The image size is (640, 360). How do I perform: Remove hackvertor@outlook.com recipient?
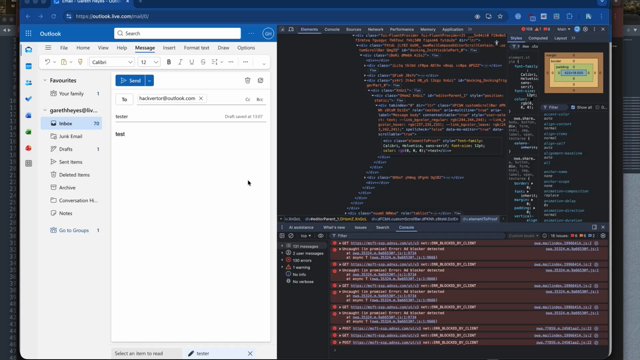pos(201,98)
